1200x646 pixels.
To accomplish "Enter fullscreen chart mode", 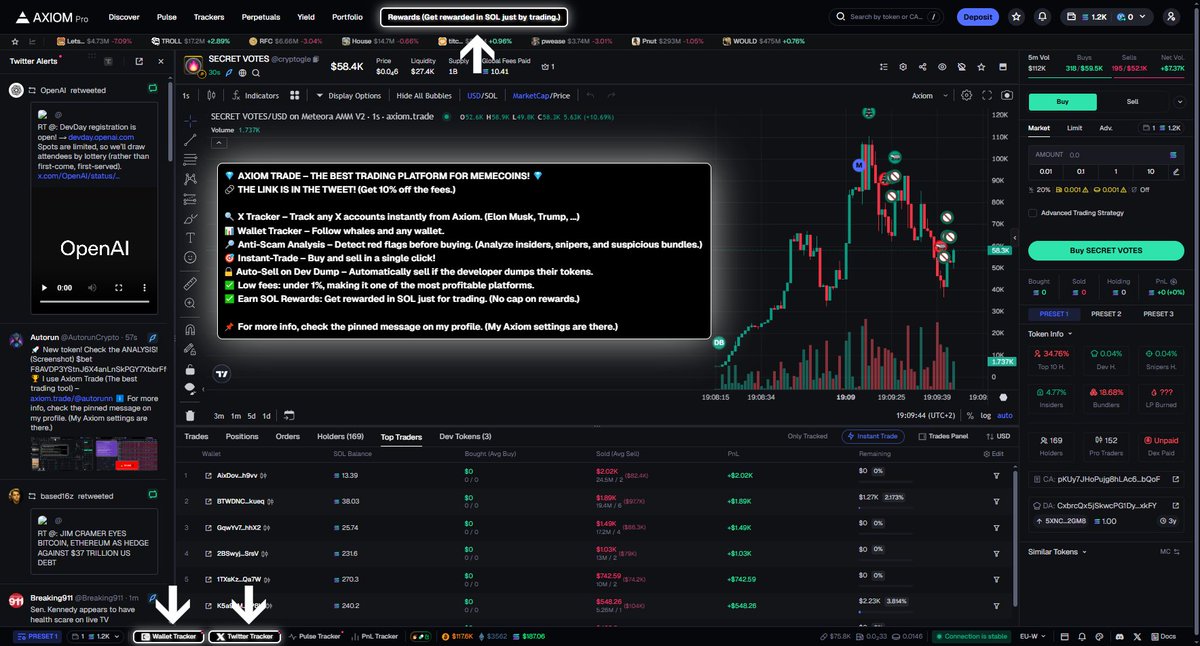I will click(x=986, y=95).
